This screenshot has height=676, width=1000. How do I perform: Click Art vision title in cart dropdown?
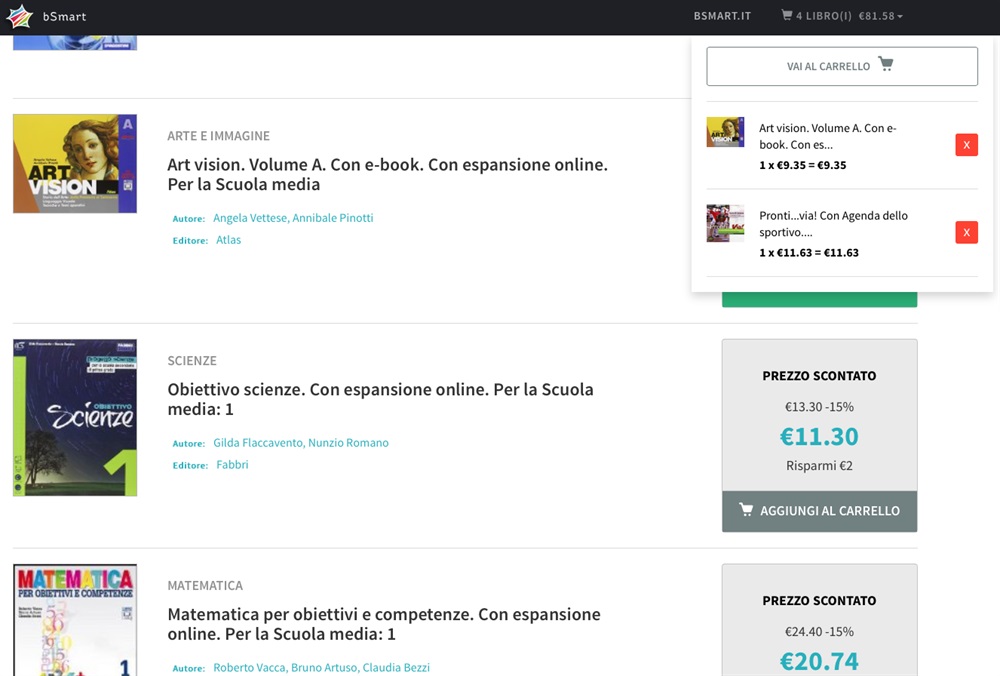827,136
